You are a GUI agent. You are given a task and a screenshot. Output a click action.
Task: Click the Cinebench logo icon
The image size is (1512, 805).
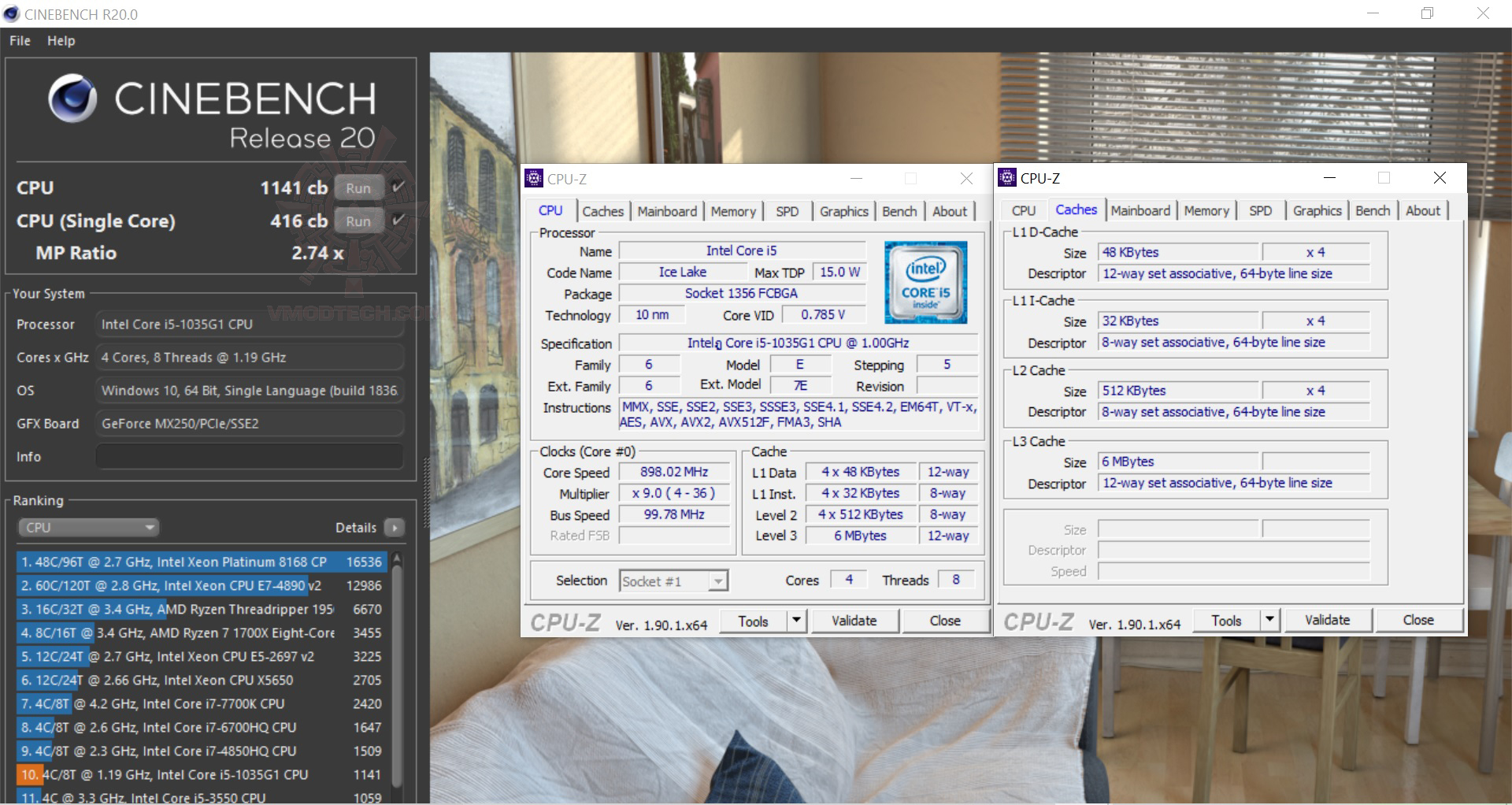(x=72, y=99)
